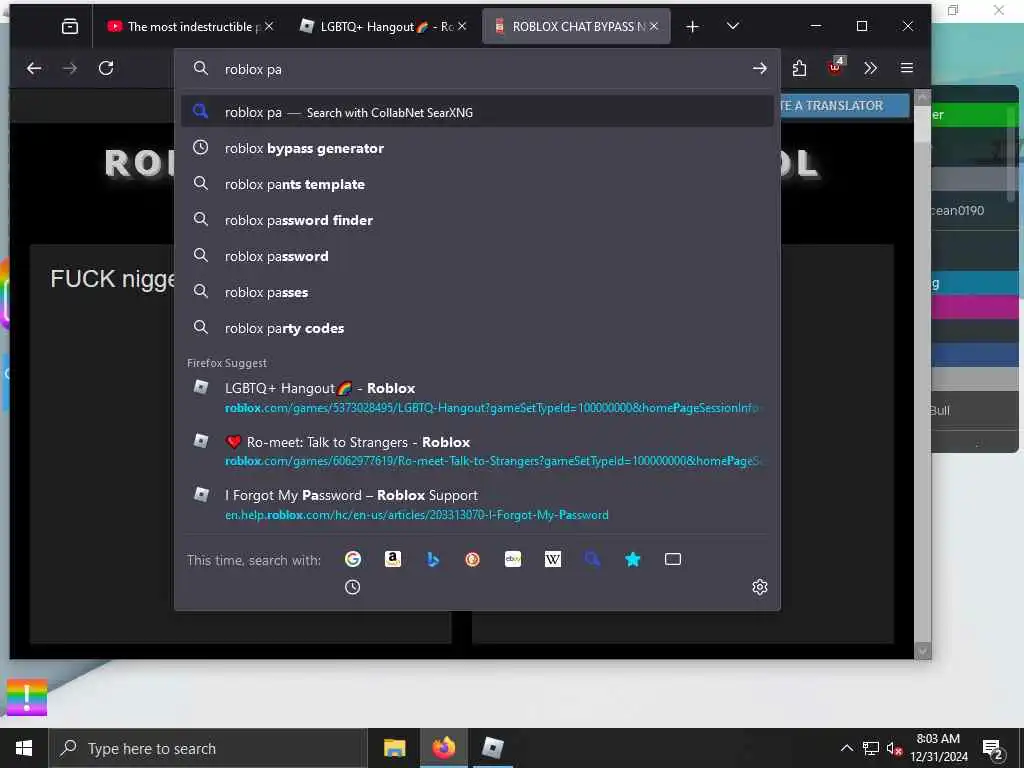Switch to Roblox from the taskbar
This screenshot has height=768, width=1024.
pos(493,748)
